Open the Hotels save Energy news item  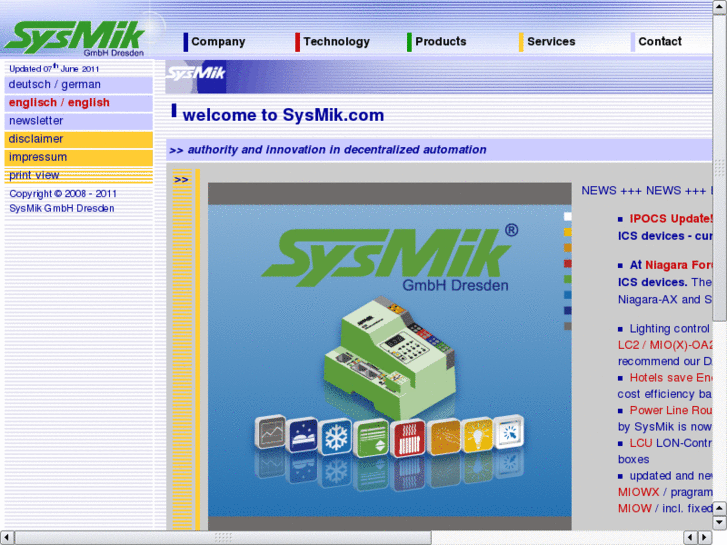(670, 378)
